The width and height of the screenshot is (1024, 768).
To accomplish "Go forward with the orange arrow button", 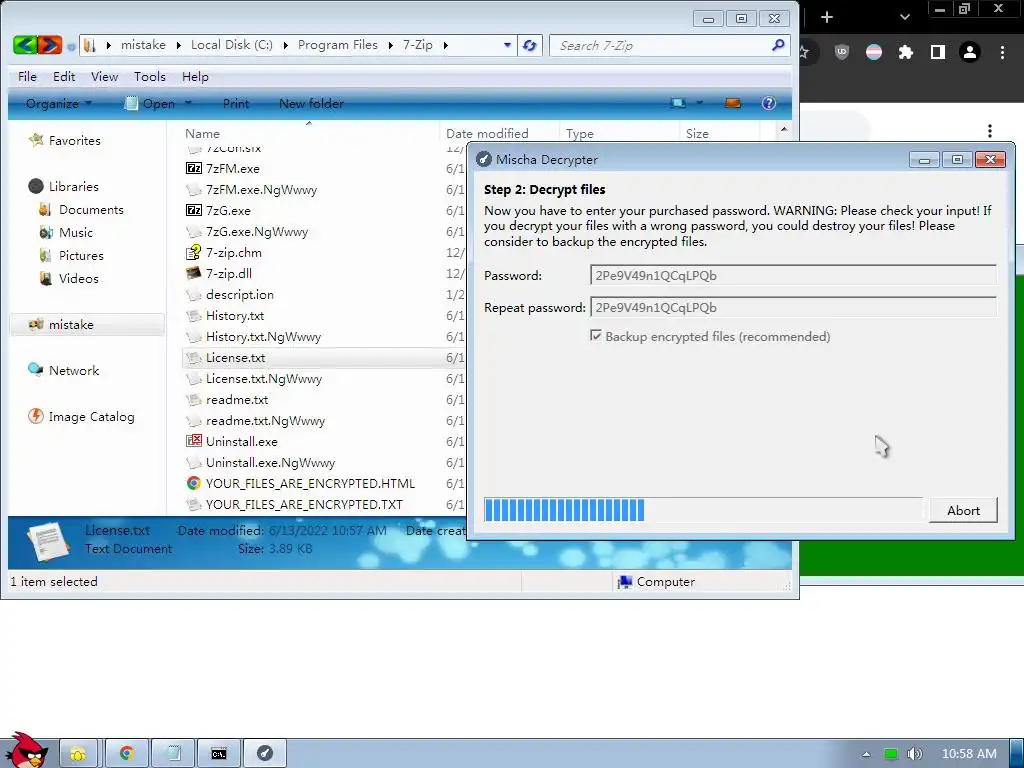I will pos(50,45).
